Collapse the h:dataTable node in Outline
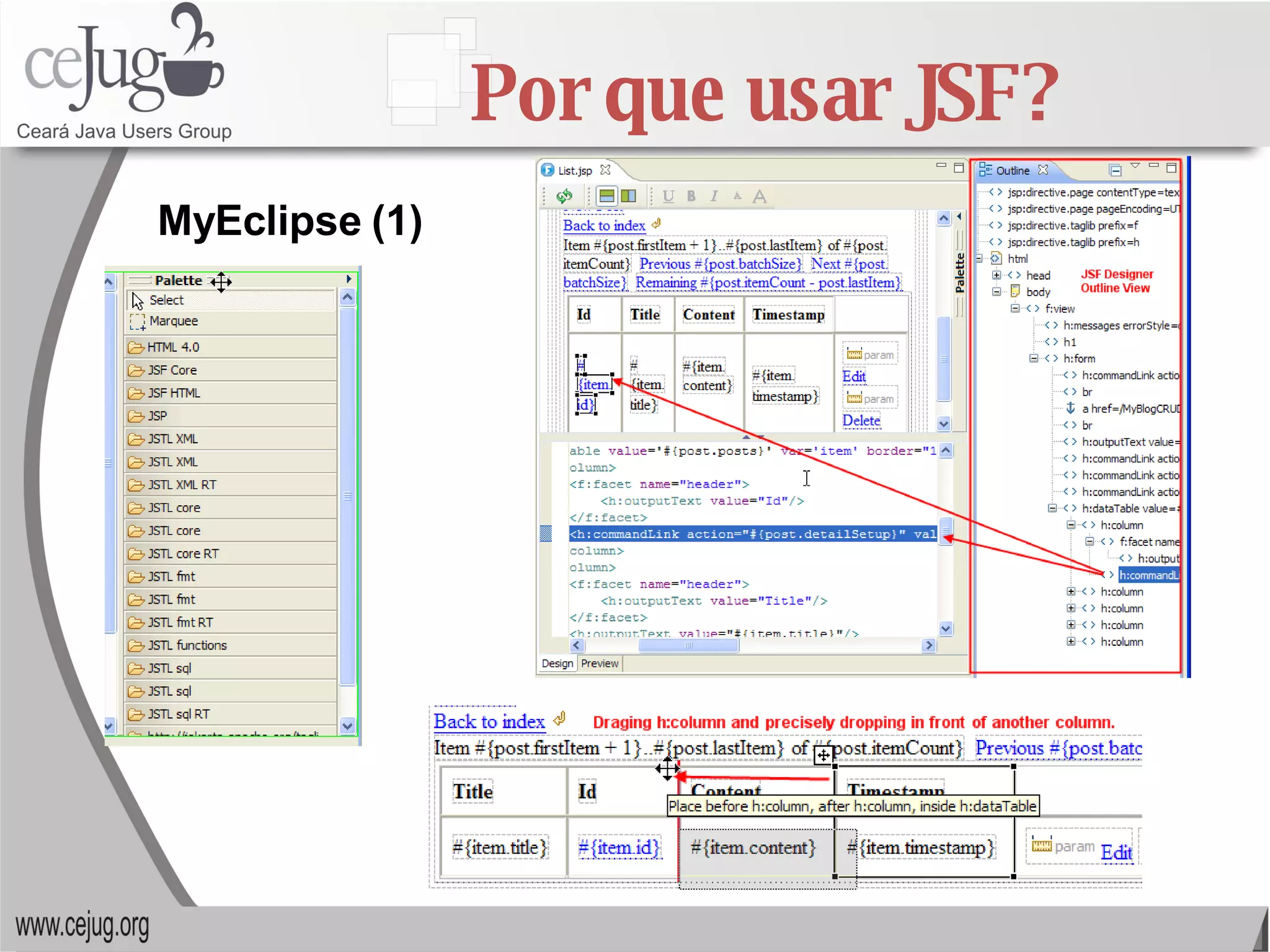The width and height of the screenshot is (1270, 952). pyautogui.click(x=1052, y=509)
